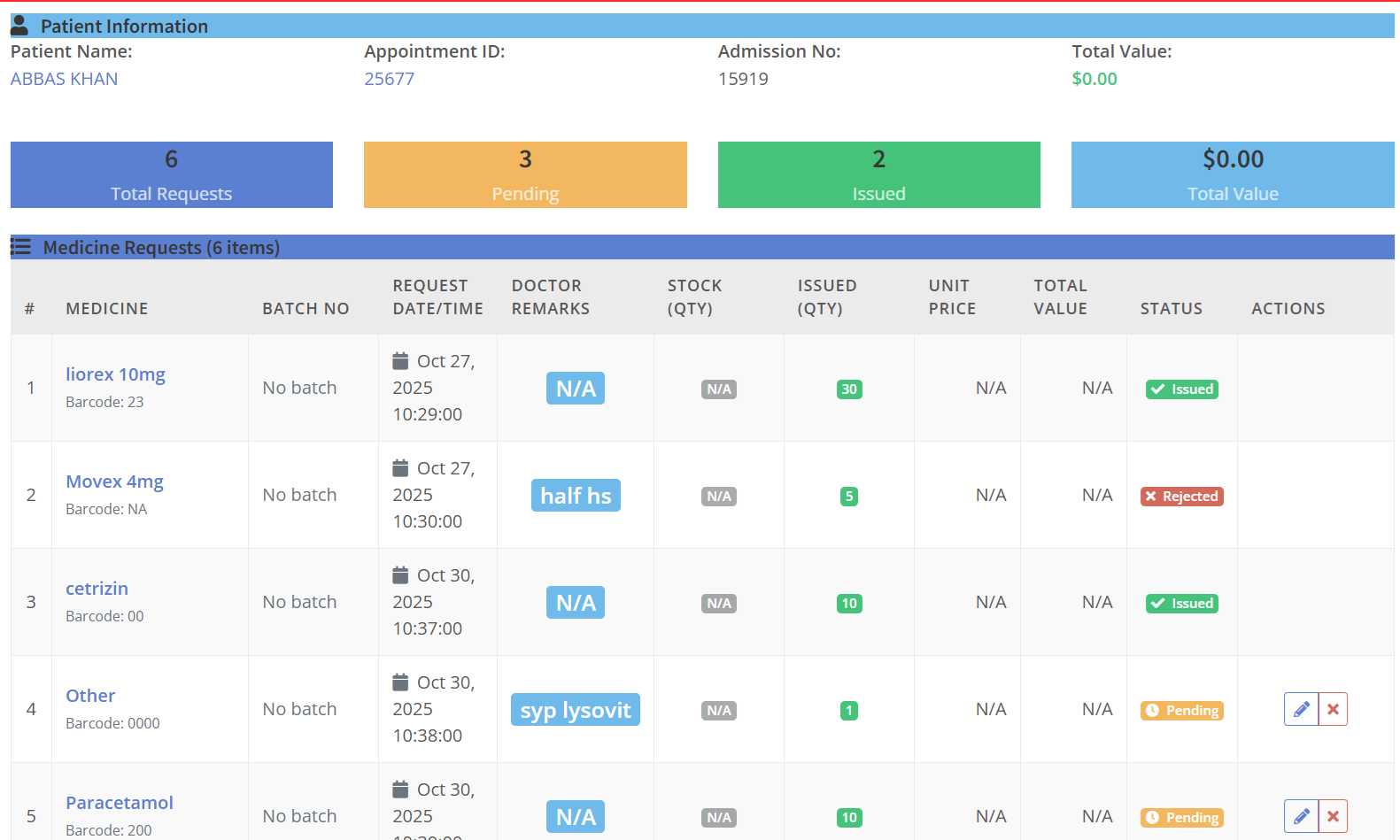Click the admission number 15919

pos(743,79)
